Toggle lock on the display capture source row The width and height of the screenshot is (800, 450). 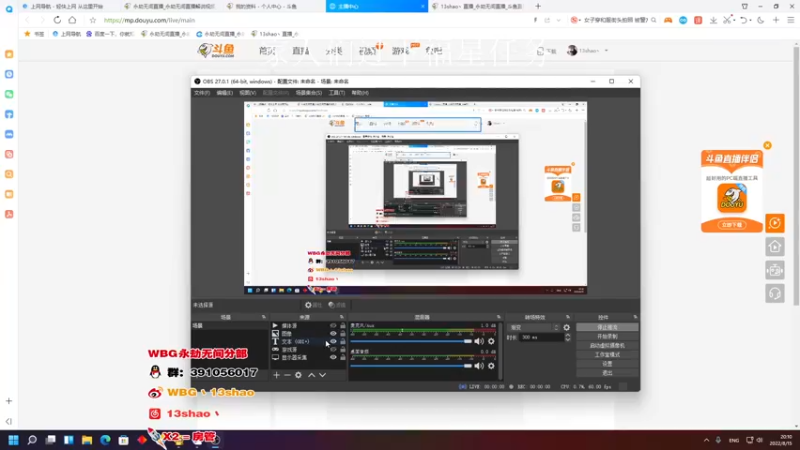343,358
